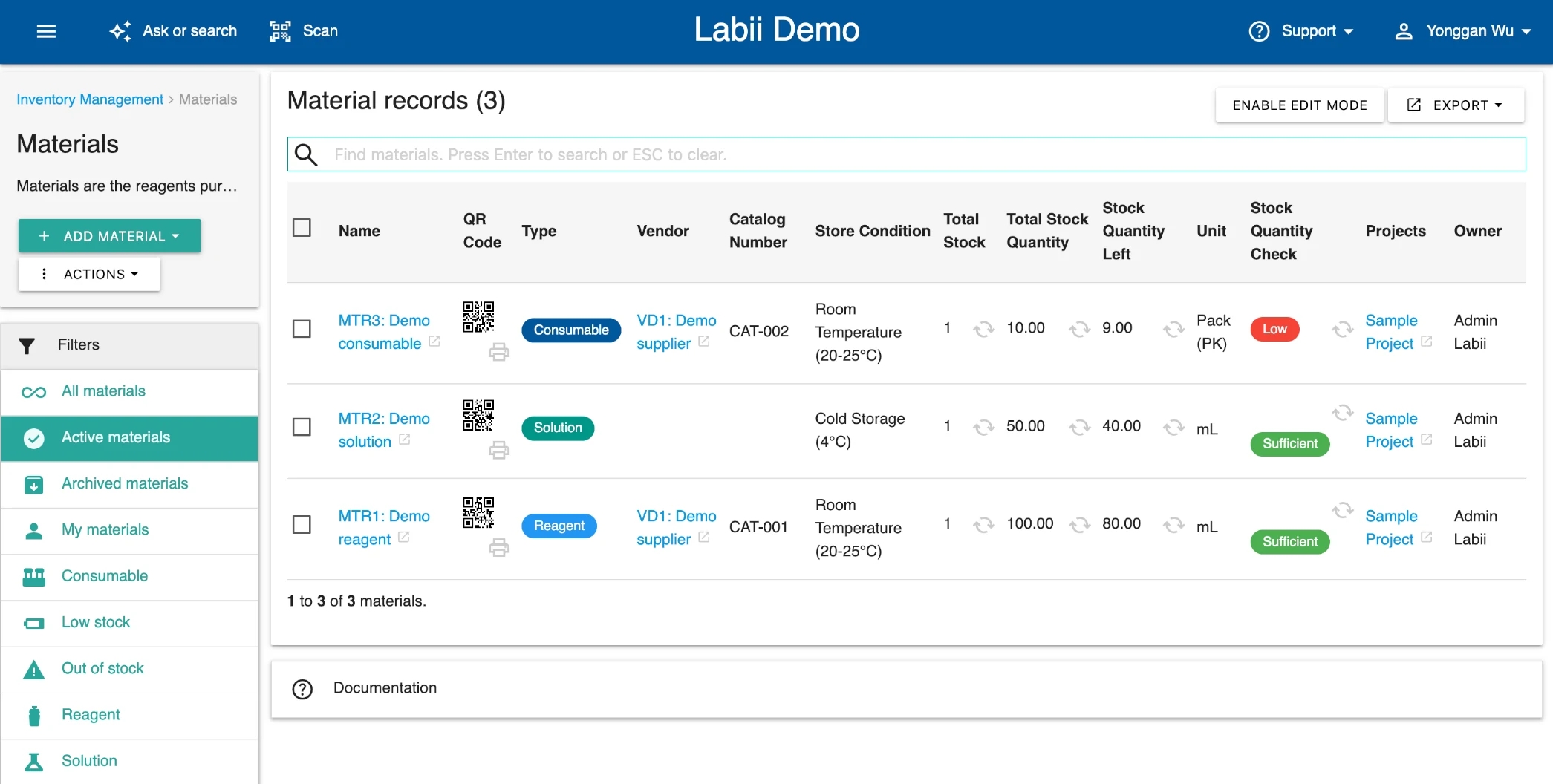
Task: Click the QR code for MTR3 consumable
Action: click(478, 317)
